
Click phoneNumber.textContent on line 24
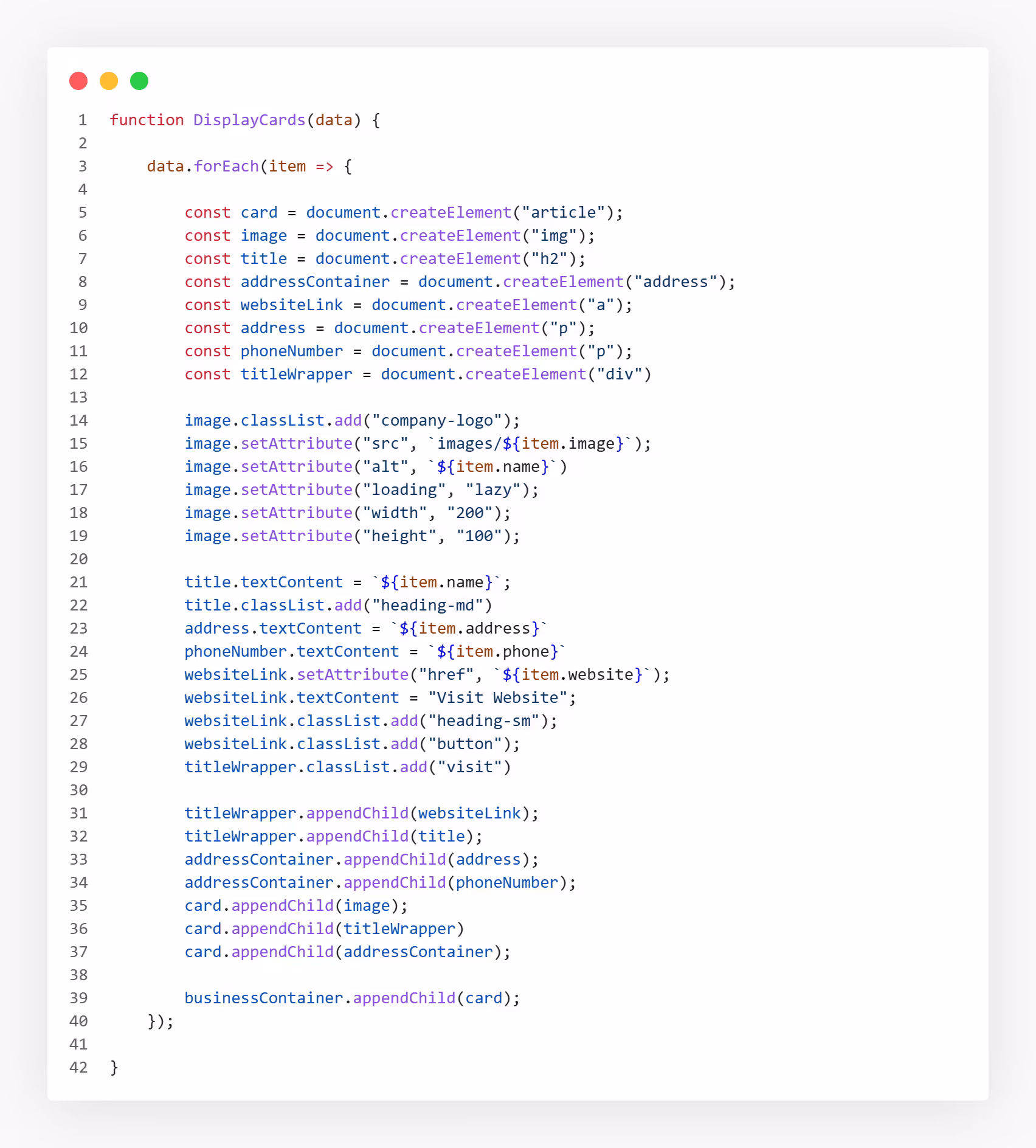pyautogui.click(x=291, y=651)
